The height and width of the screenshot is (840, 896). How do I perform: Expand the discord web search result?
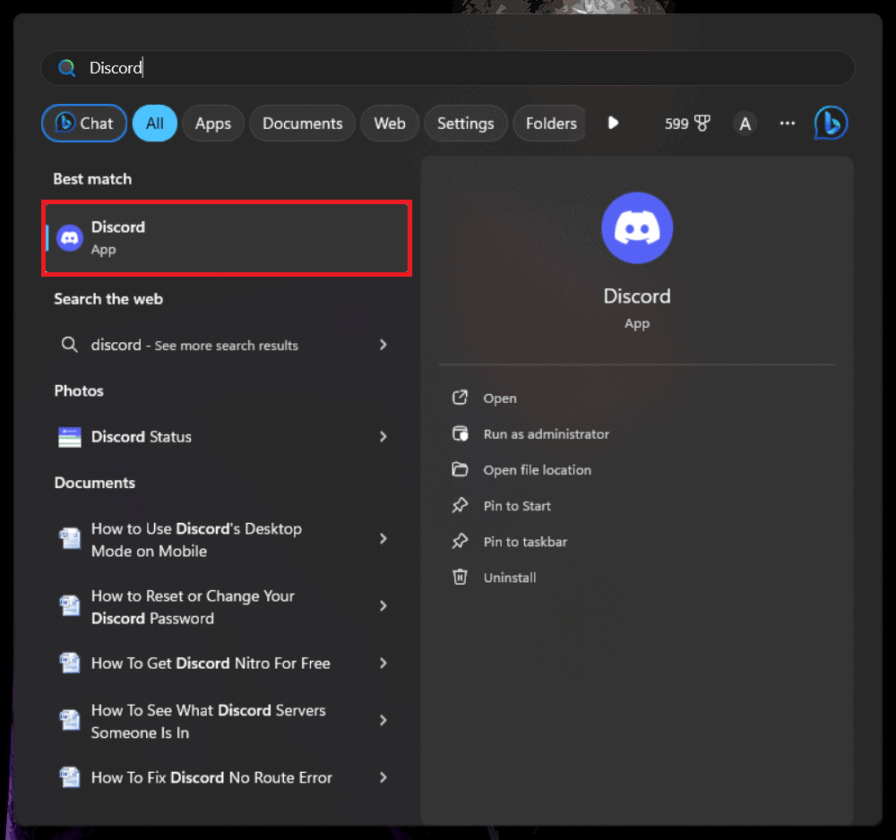[383, 344]
